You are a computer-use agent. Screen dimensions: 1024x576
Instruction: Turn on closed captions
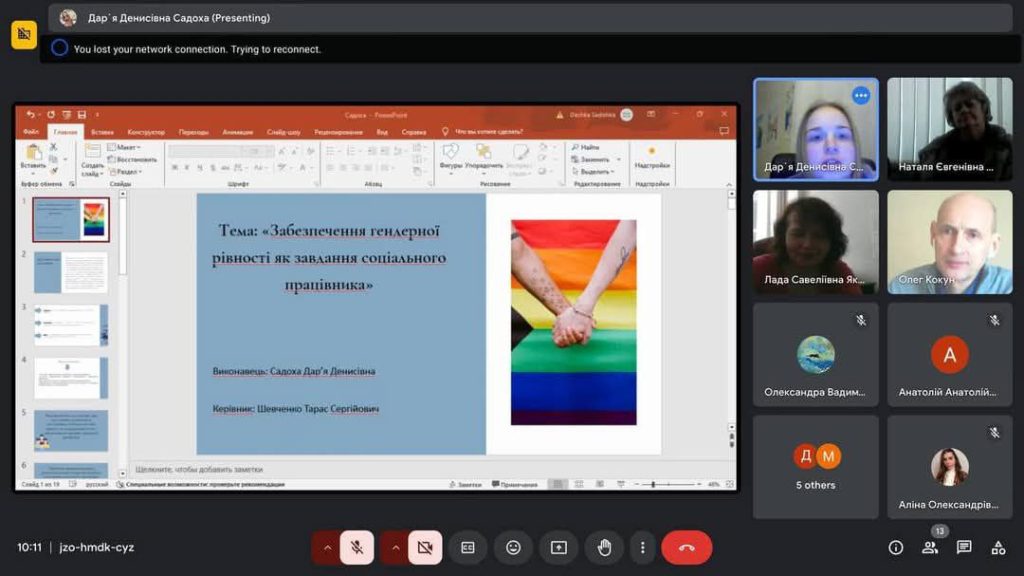coord(467,547)
